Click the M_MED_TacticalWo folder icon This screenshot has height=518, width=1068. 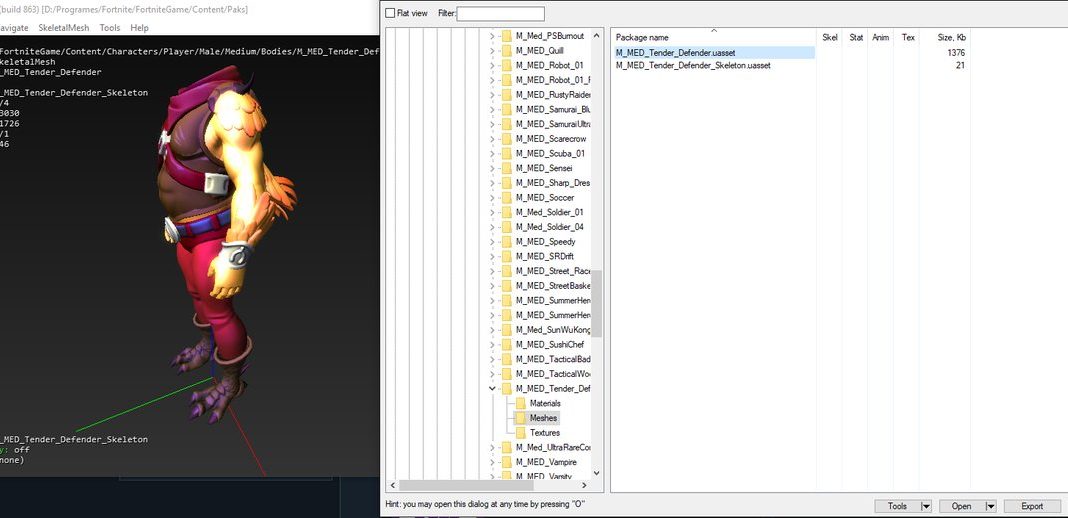(506, 374)
